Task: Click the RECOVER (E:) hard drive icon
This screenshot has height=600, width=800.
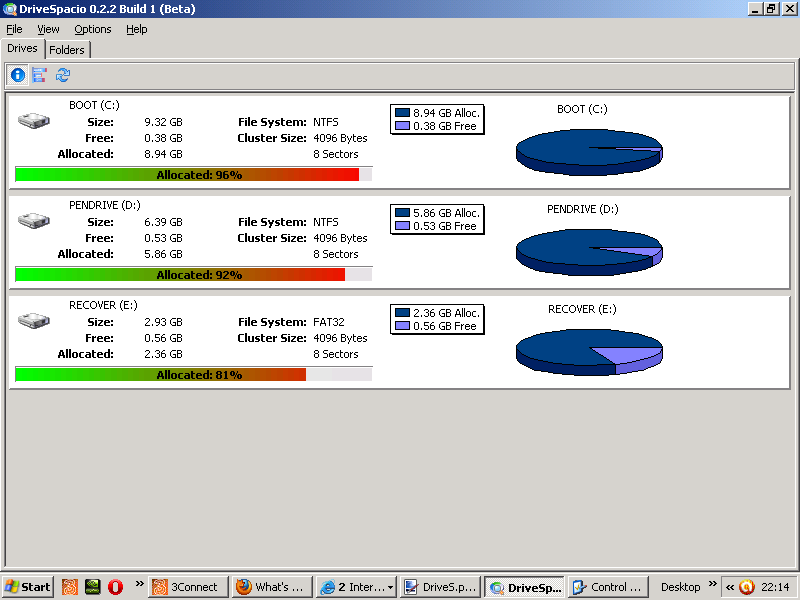Action: click(x=34, y=321)
